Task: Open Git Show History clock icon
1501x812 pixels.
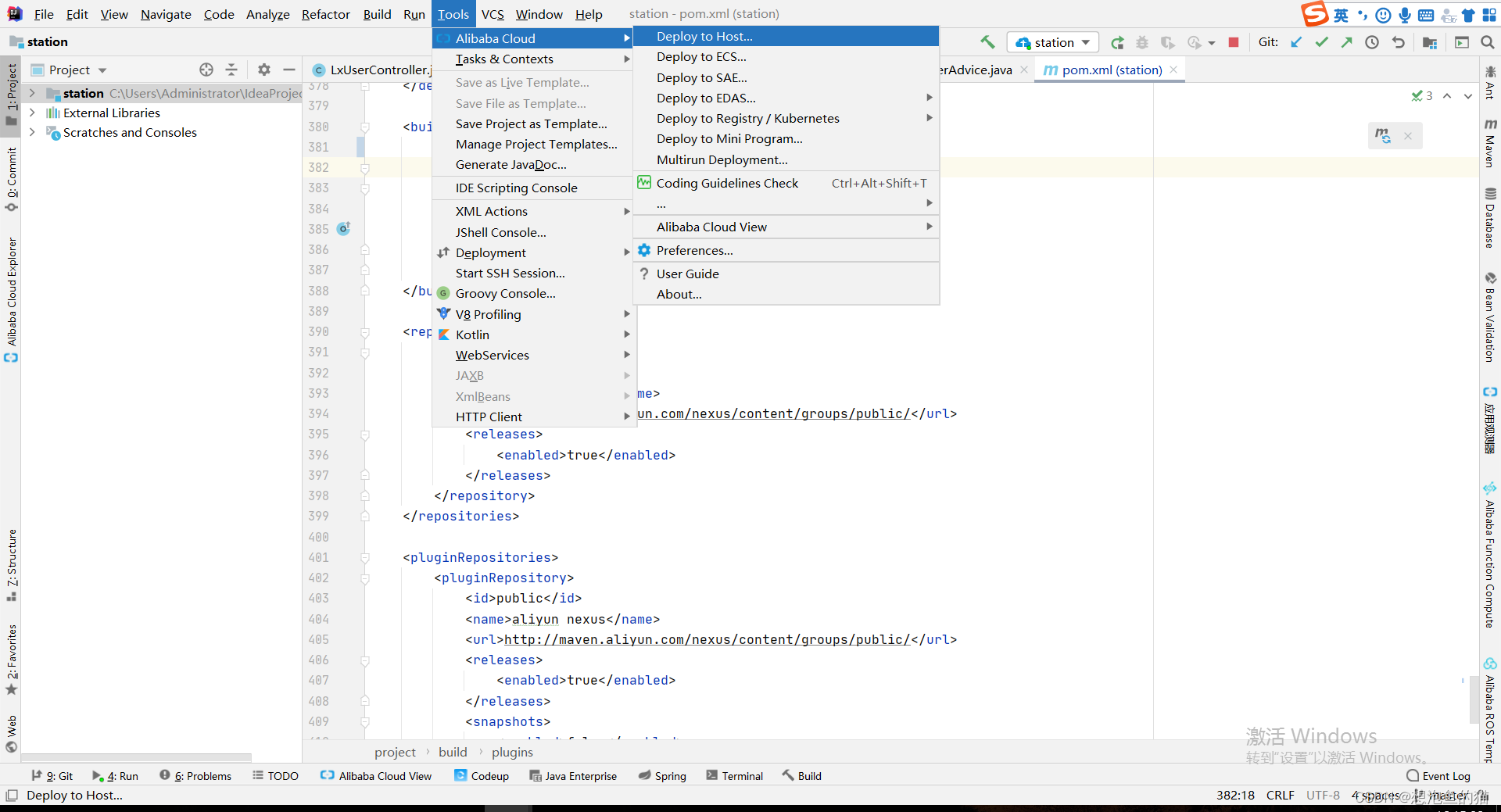Action: [1372, 42]
